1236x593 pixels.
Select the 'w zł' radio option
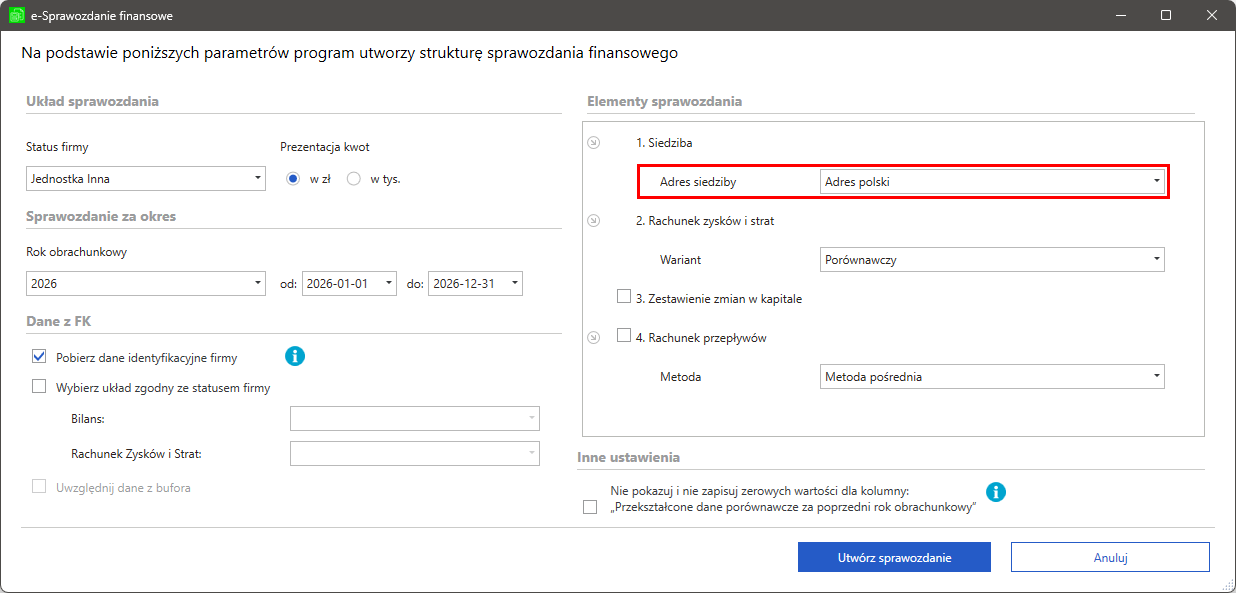(293, 179)
